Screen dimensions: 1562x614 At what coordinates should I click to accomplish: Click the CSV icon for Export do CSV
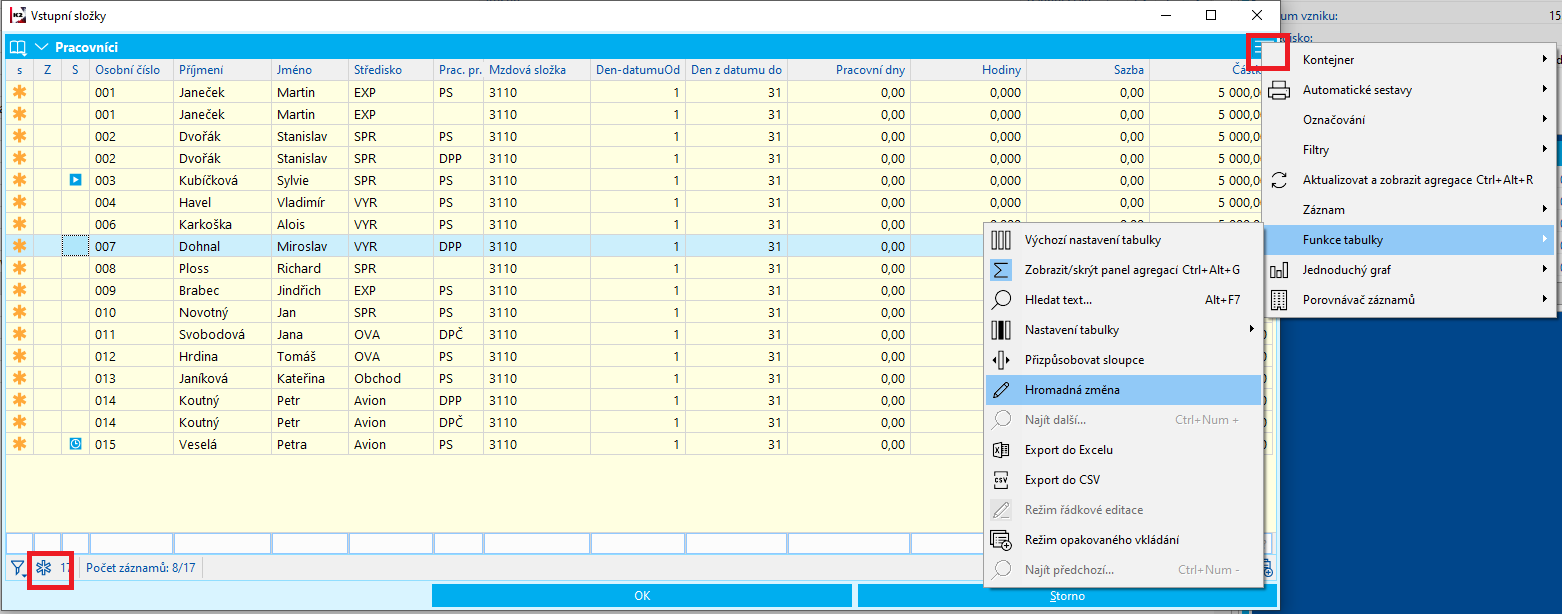(1001, 480)
